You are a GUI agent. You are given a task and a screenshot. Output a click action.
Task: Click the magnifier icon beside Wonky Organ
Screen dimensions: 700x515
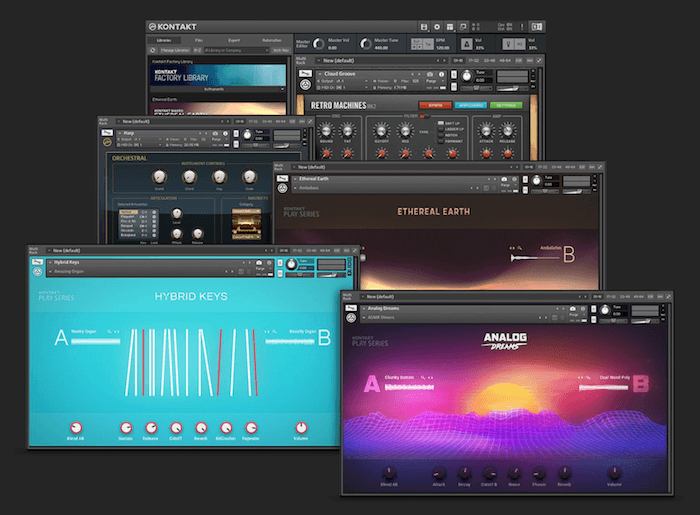tap(109, 332)
